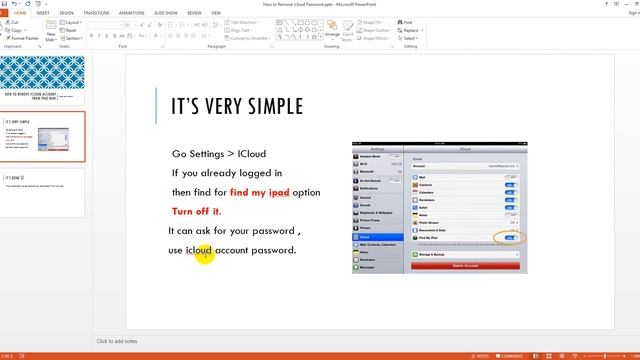Reset the slide layout

[x=68, y=30]
